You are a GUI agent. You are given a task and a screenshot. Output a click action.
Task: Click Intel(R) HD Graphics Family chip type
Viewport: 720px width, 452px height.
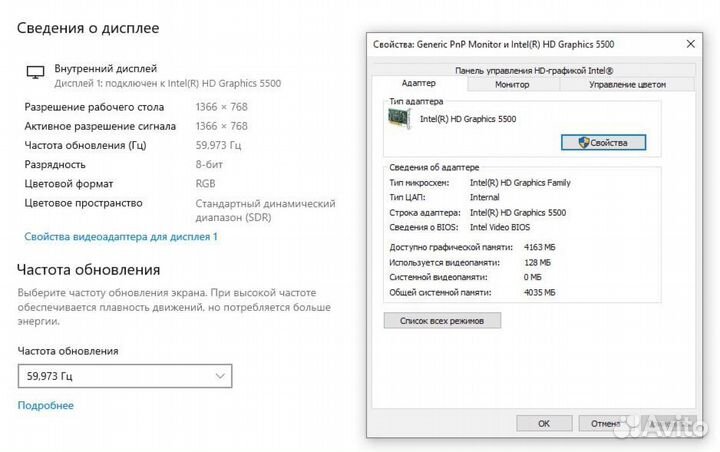coord(520,183)
